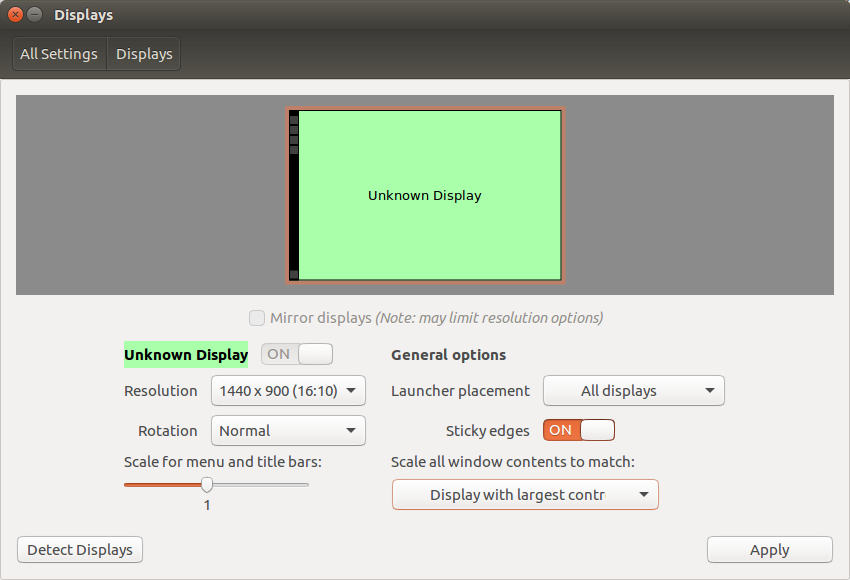Close the Displays window

(x=15, y=15)
